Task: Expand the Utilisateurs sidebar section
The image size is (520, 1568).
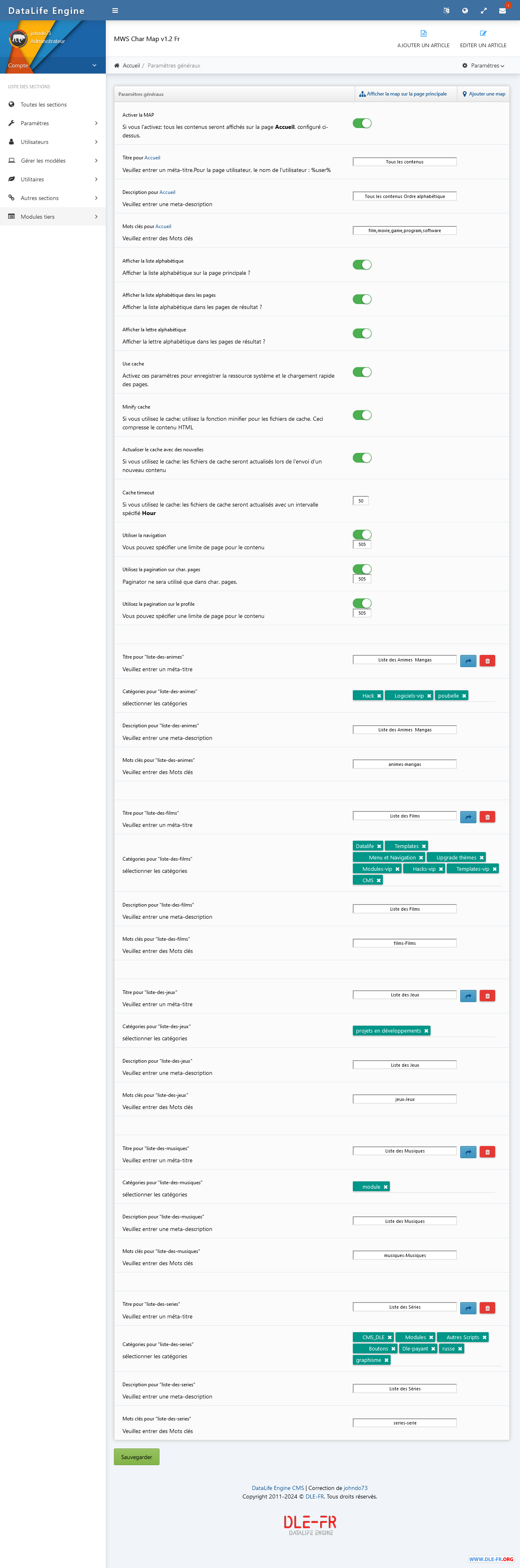Action: pos(53,142)
